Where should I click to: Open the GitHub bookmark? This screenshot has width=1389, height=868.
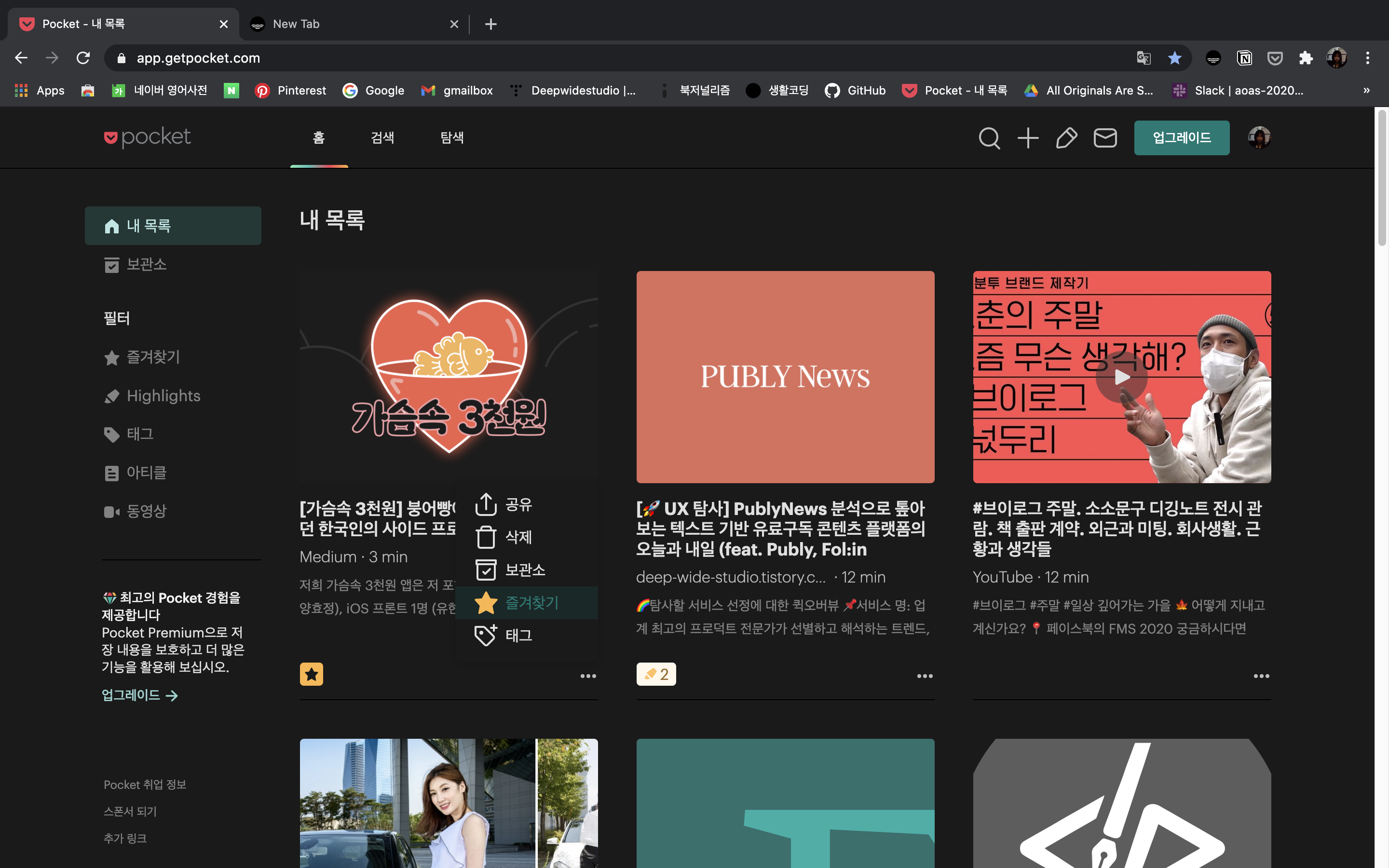pos(855,90)
